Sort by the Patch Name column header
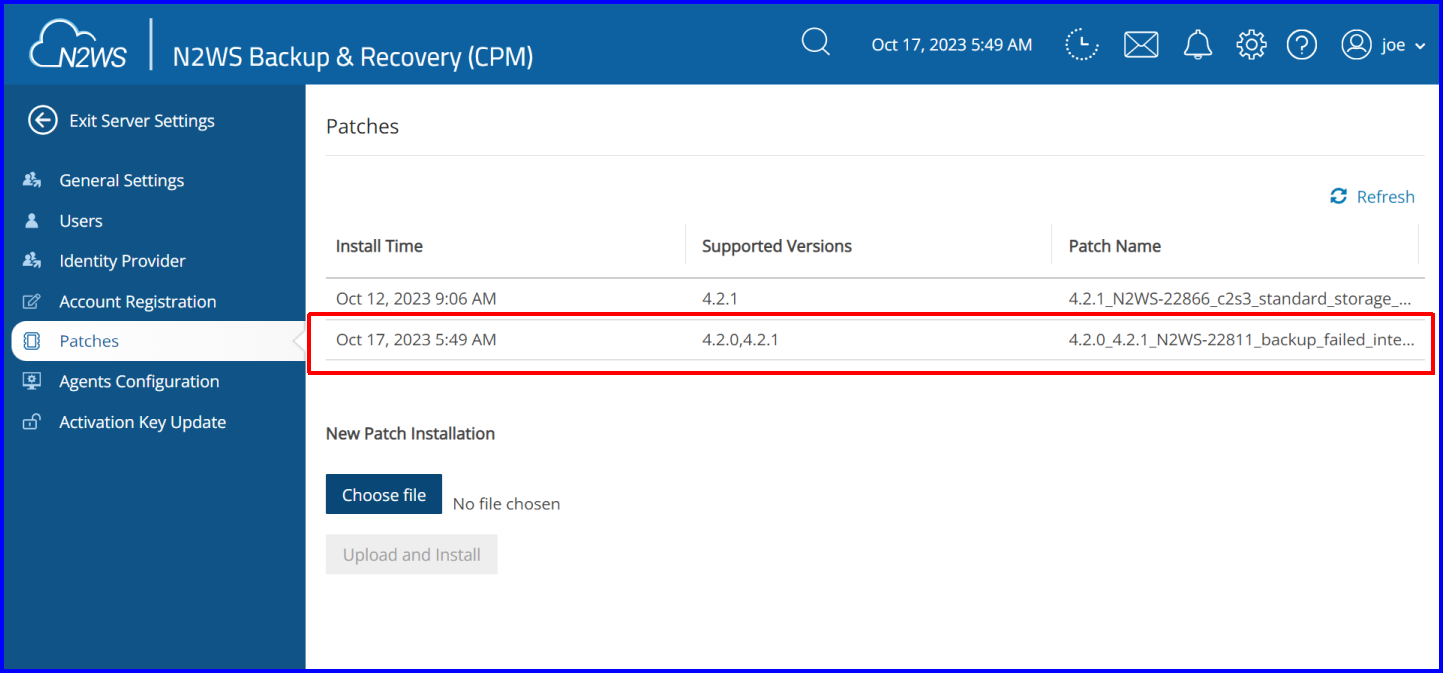 [x=1115, y=246]
